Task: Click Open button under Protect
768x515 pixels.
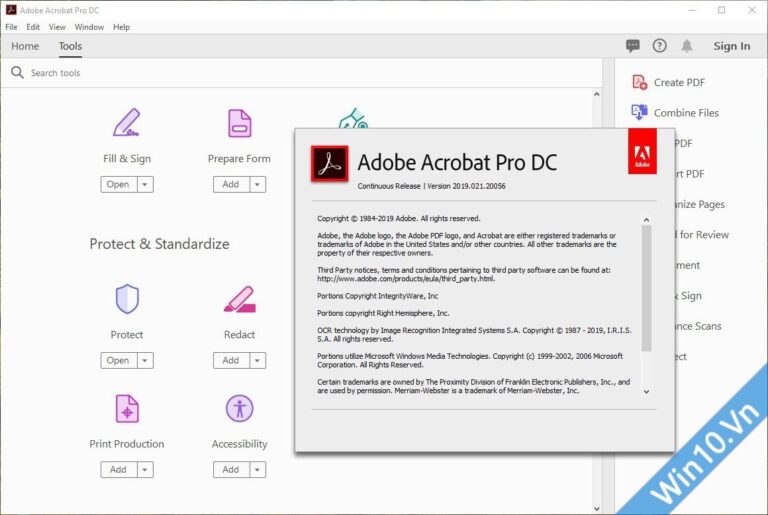Action: tap(119, 361)
